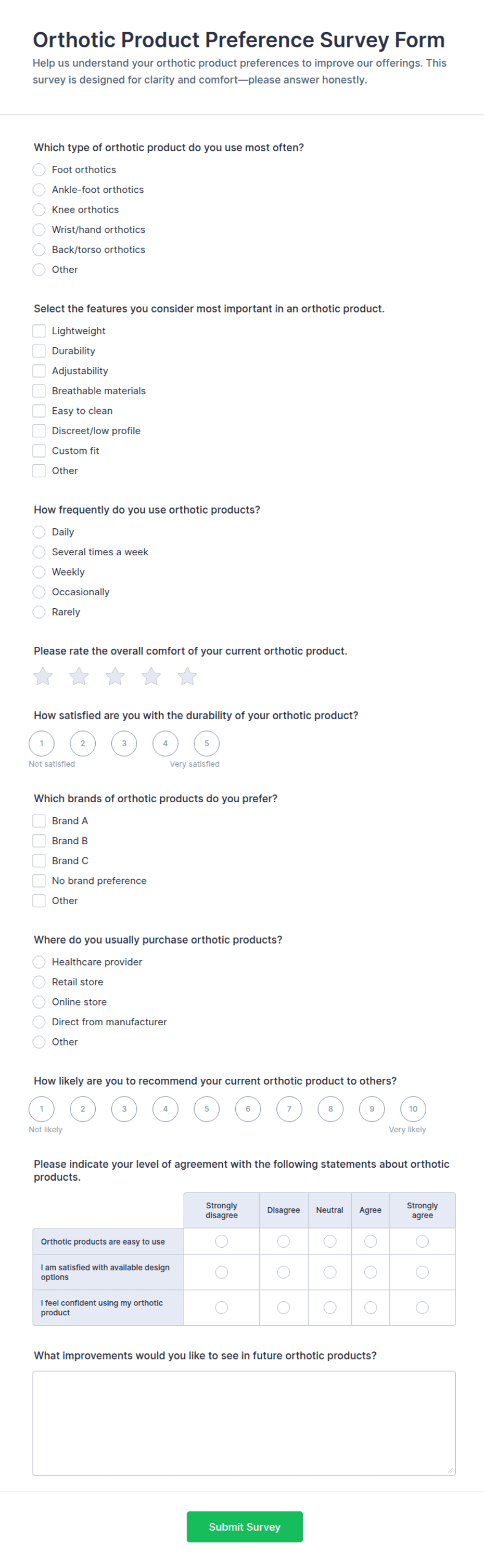Tick the Breathable materials checkbox
This screenshot has height=1568, width=484.
[x=39, y=391]
